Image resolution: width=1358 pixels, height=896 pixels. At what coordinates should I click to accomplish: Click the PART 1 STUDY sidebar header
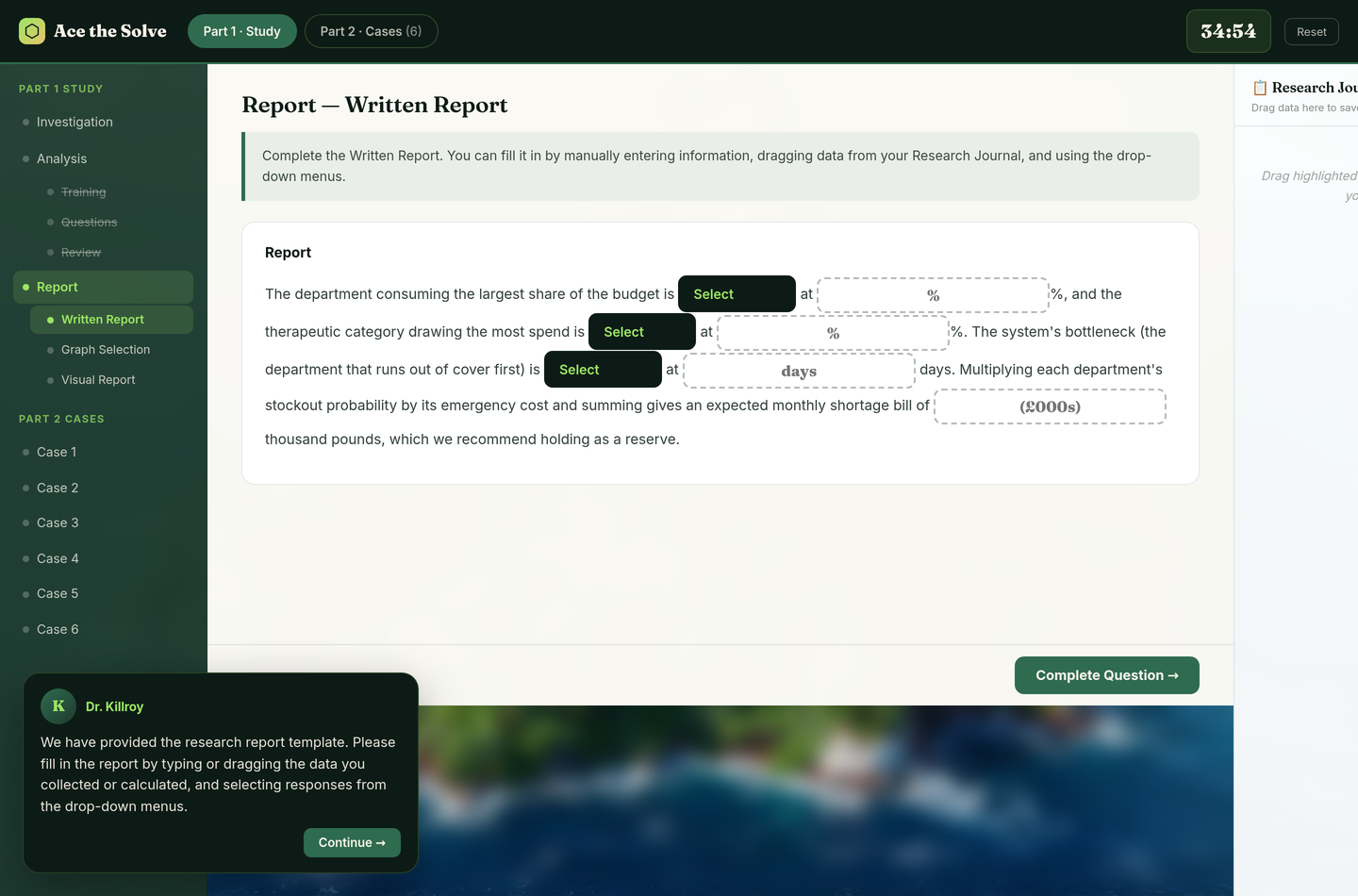tap(61, 89)
